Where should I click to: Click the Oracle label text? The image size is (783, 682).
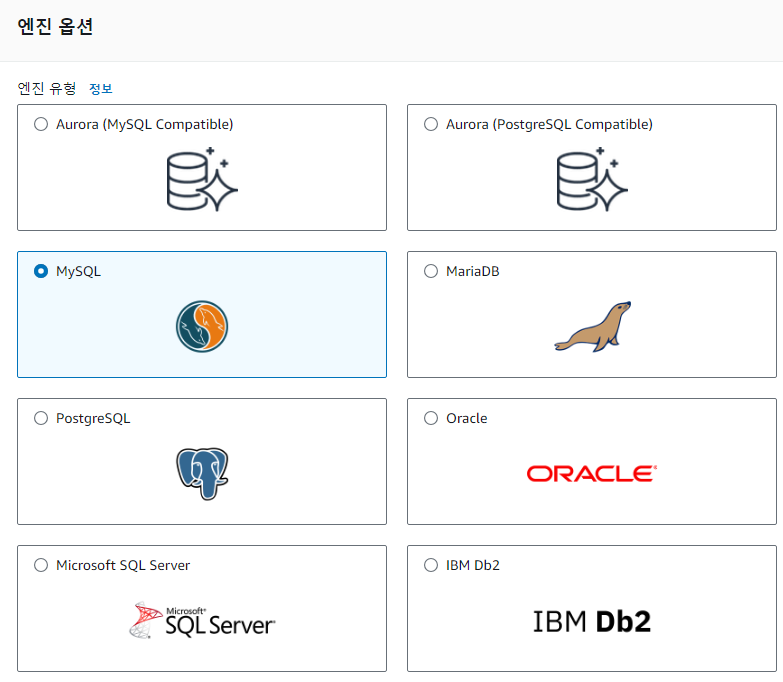pos(466,418)
